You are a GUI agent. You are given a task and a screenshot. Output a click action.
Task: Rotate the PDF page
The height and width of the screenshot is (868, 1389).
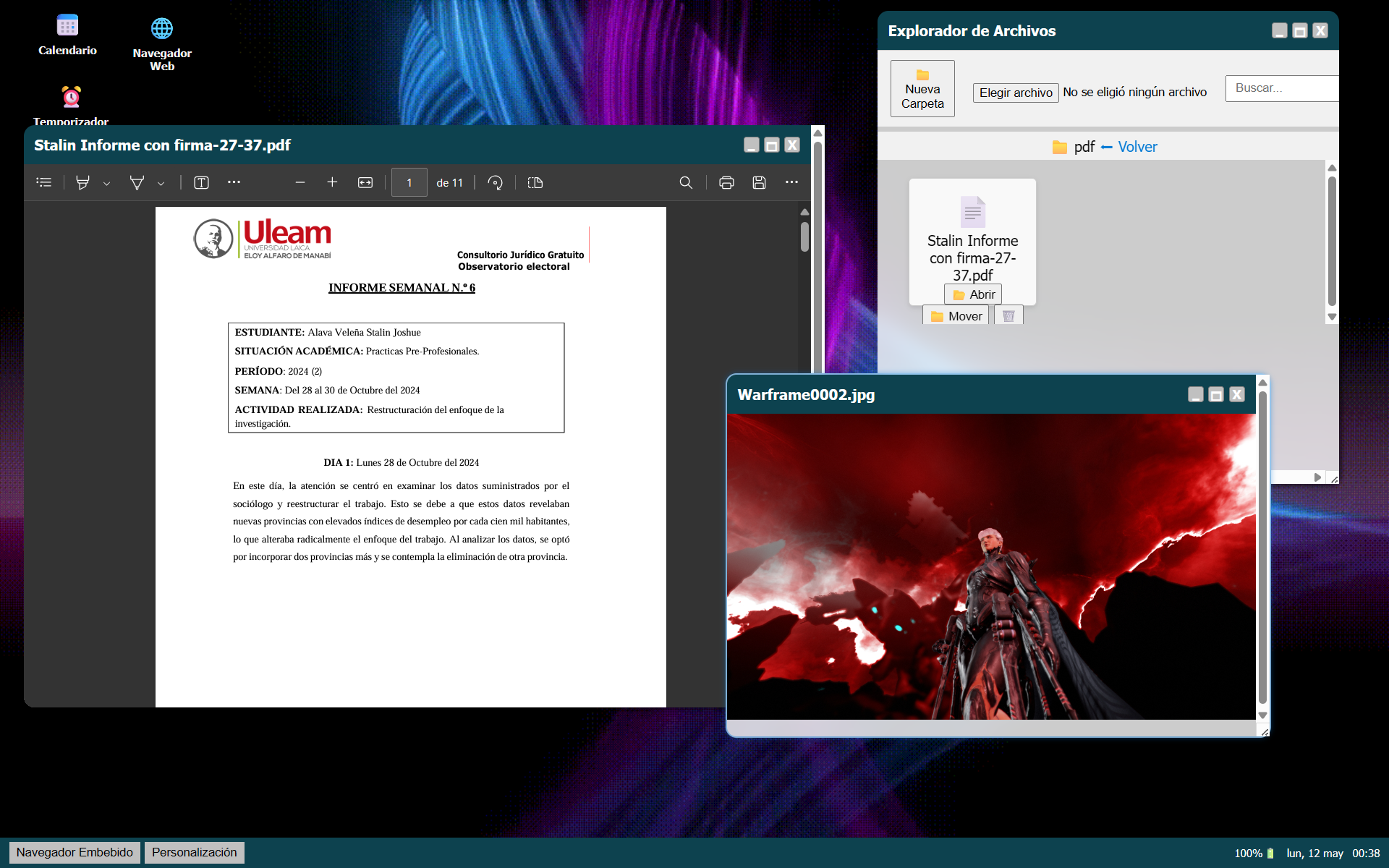[495, 183]
